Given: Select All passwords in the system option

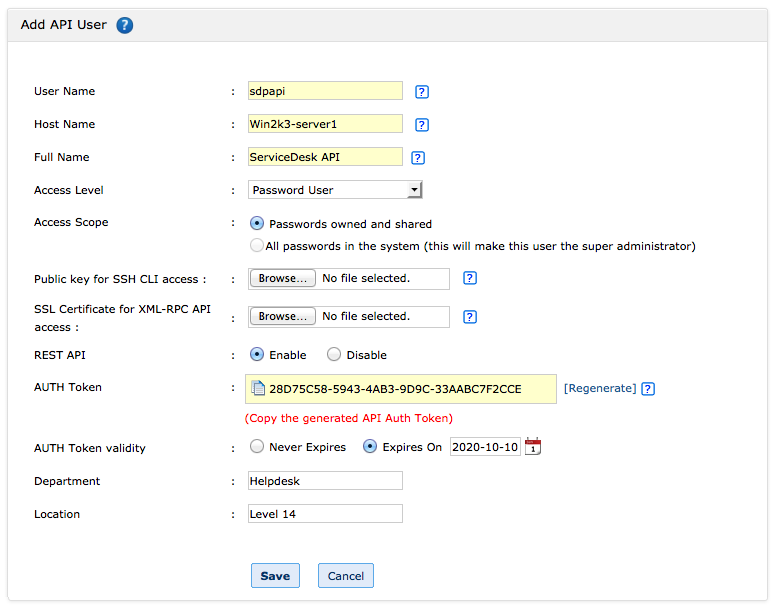Looking at the screenshot, I should pyautogui.click(x=257, y=246).
